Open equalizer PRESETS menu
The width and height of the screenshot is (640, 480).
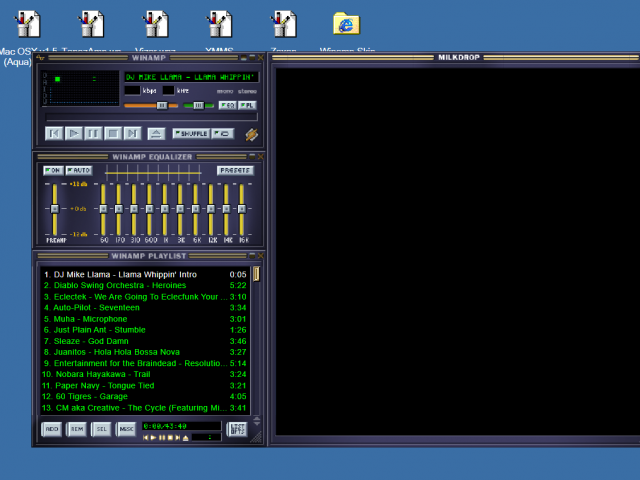(235, 170)
